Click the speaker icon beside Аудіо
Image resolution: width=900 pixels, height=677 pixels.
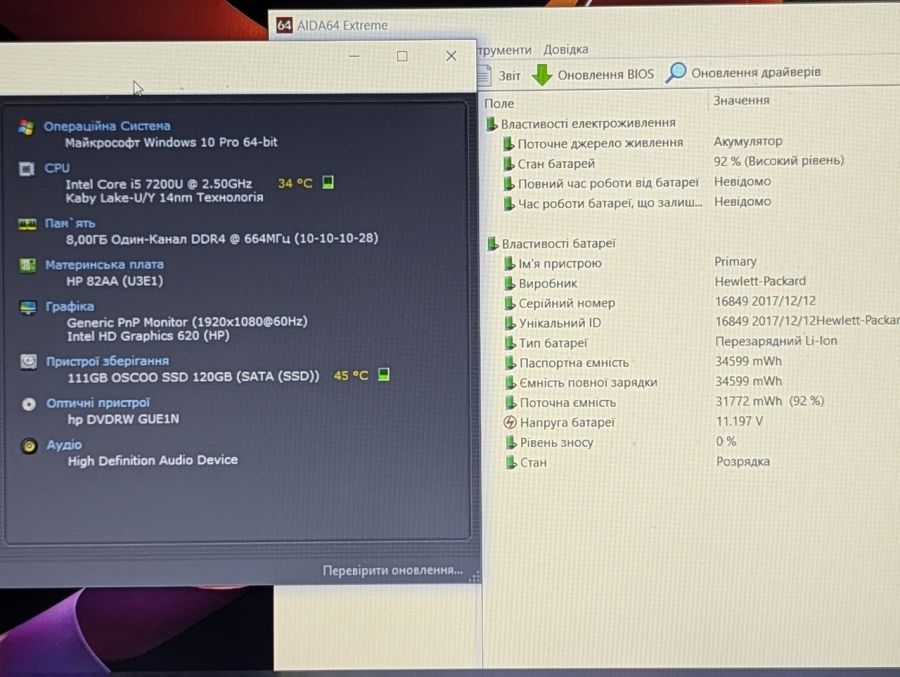(29, 446)
